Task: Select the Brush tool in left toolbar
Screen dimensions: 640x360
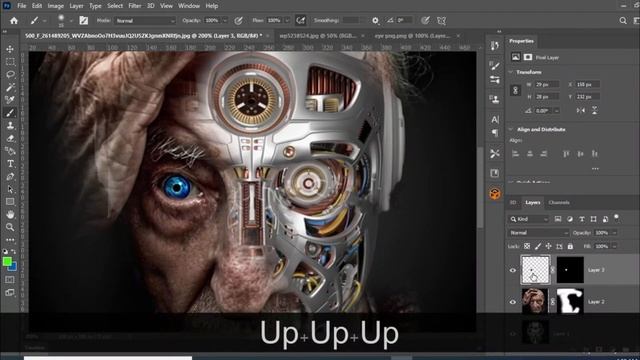Action: 10,113
